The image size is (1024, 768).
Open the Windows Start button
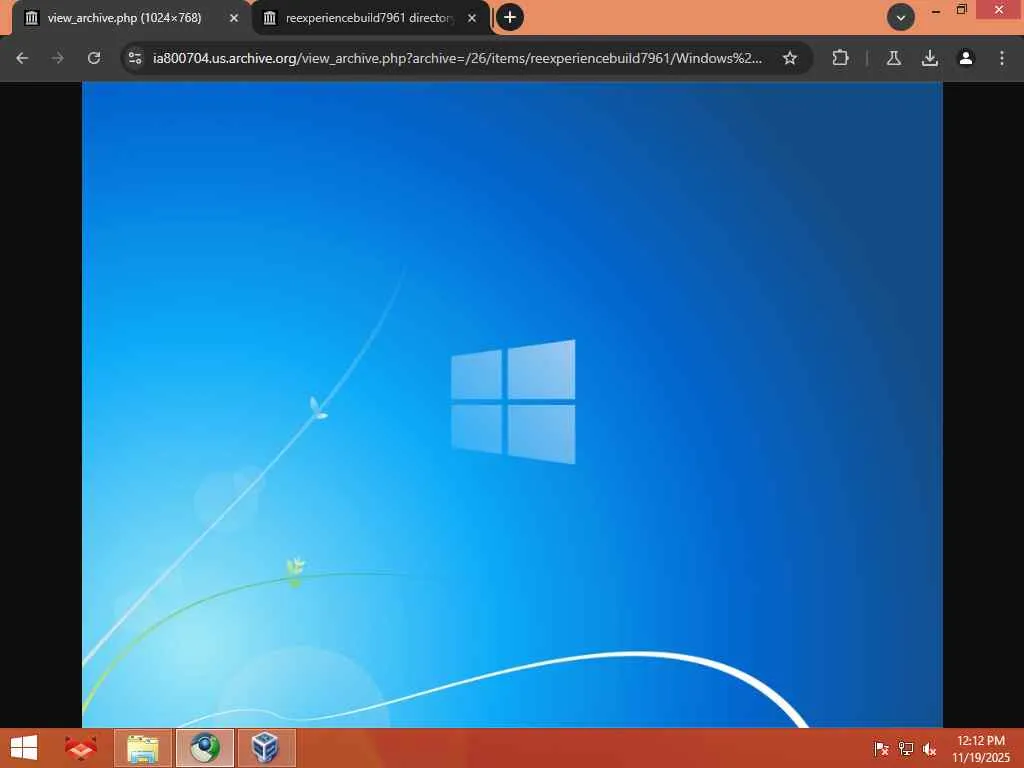coord(24,748)
